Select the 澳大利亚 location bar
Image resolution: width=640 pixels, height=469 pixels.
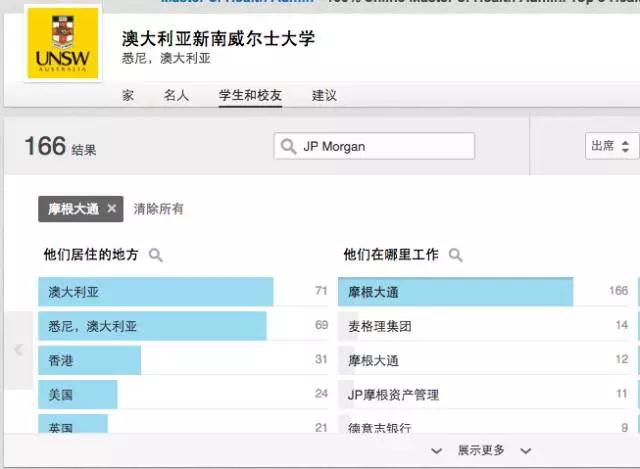(155, 293)
